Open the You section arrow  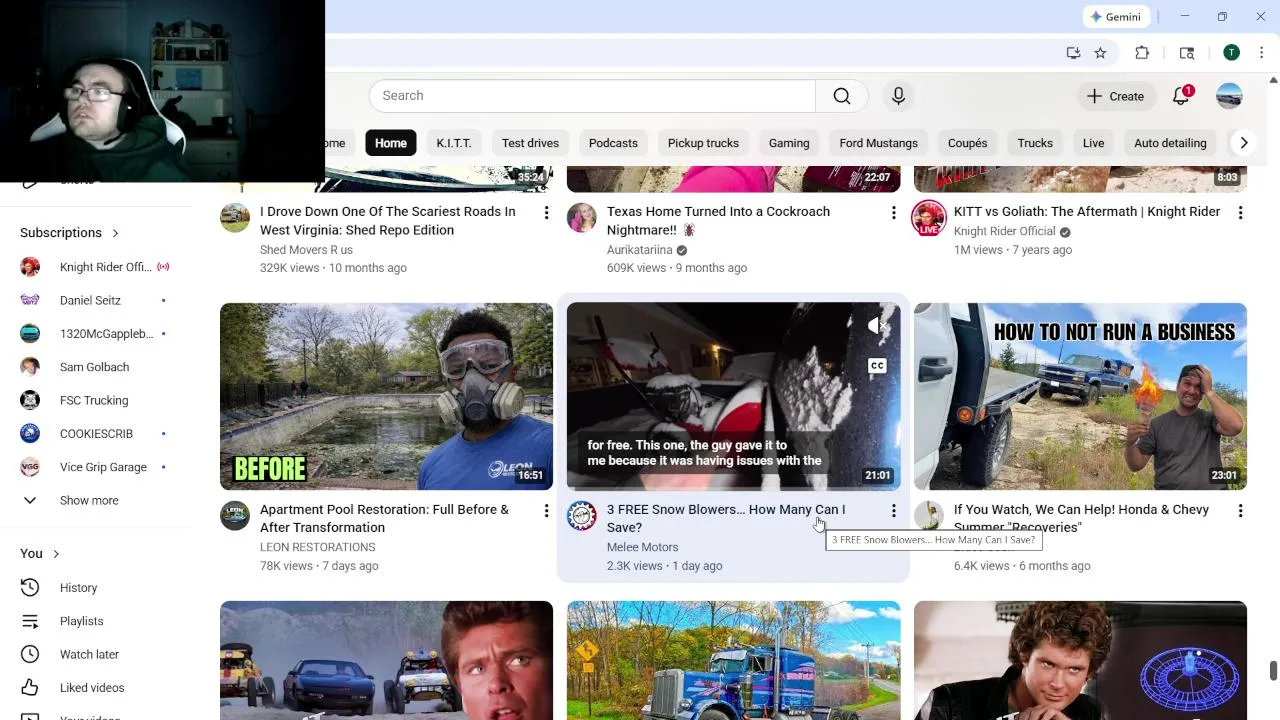click(56, 554)
